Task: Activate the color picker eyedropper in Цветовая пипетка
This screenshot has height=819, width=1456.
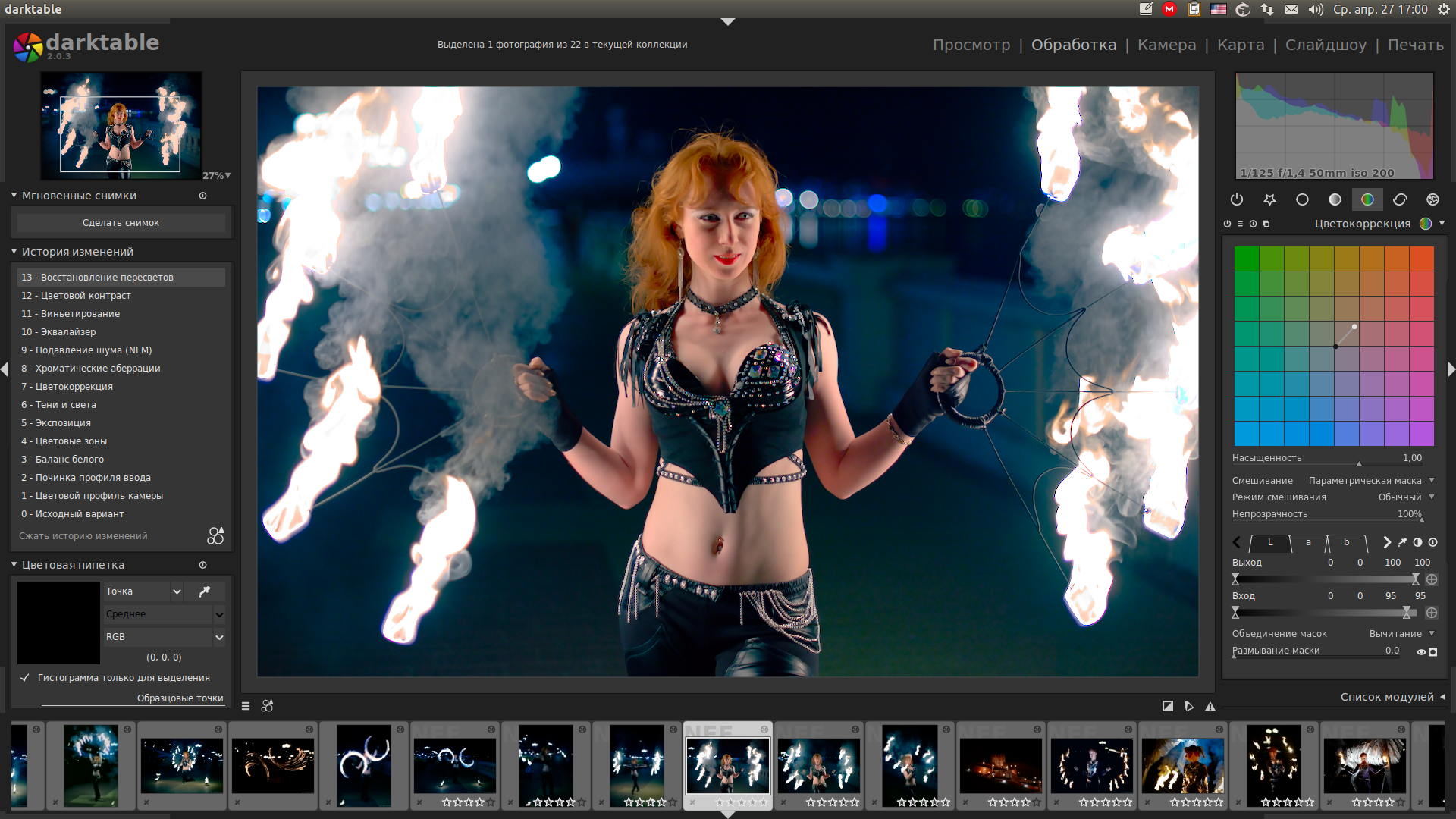Action: coord(205,591)
